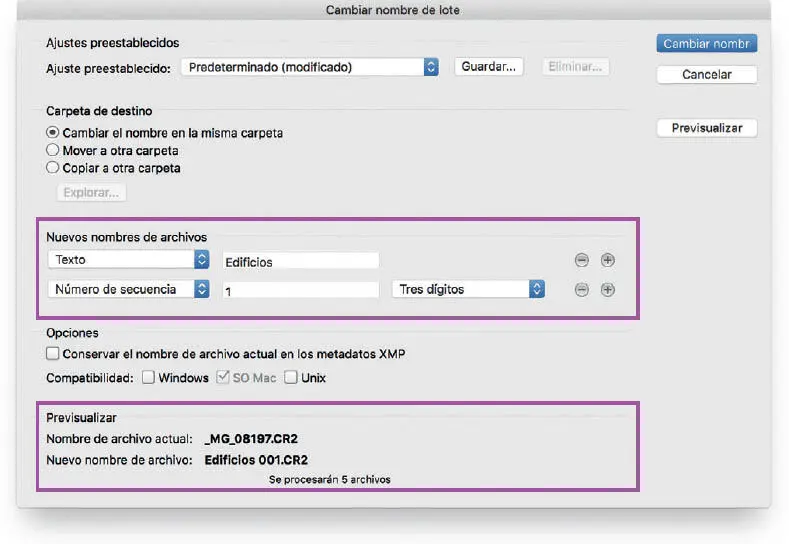Enable Conservar nombre actual en metadatos XMP
The width and height of the screenshot is (789, 544).
(x=53, y=354)
